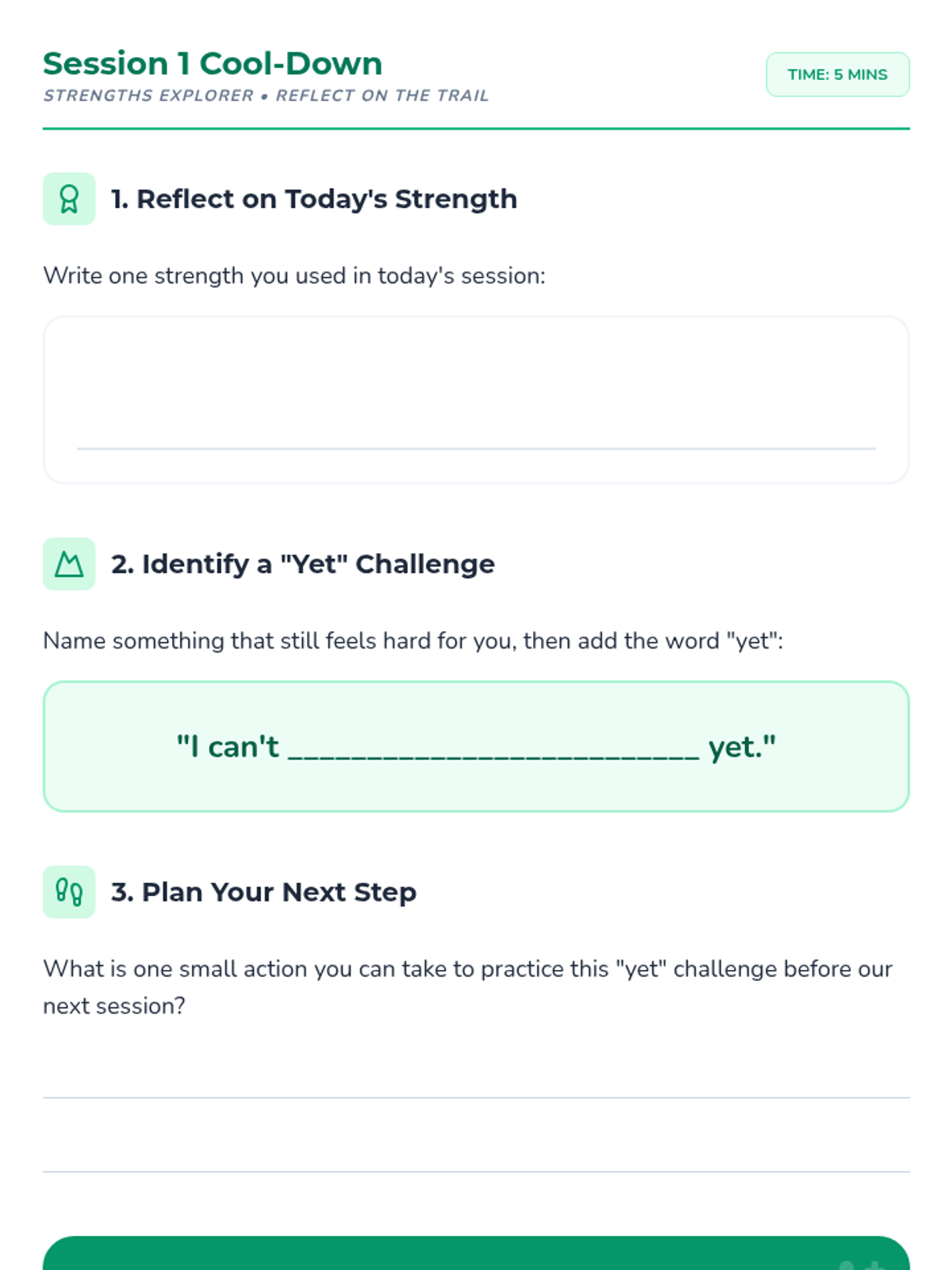Click the strength answer input box
Viewport: 952px width, 1270px height.
(476, 373)
